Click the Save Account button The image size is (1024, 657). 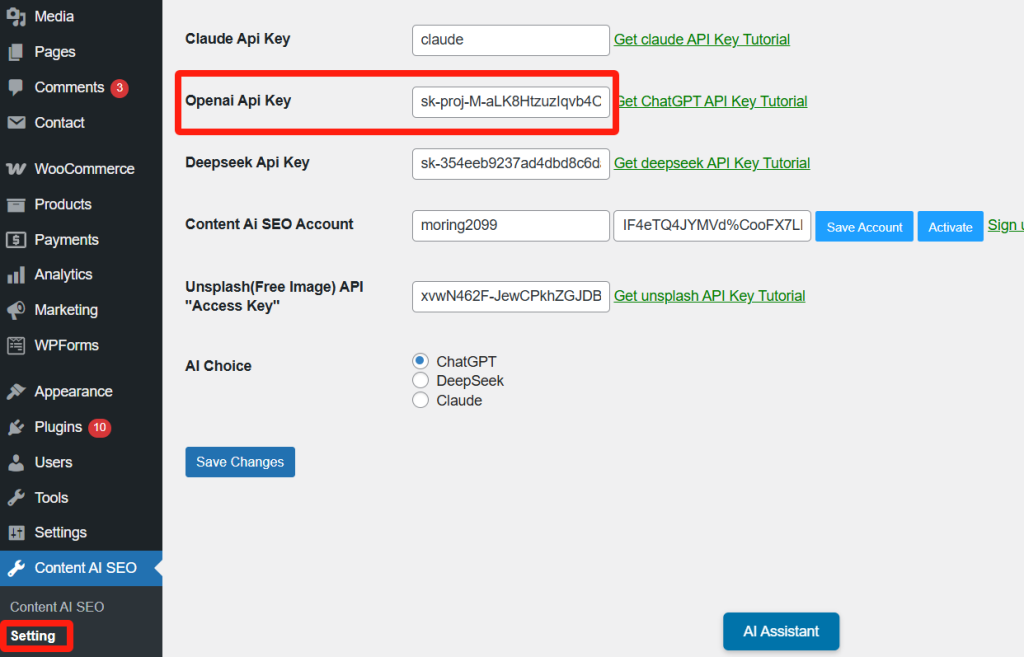865,227
